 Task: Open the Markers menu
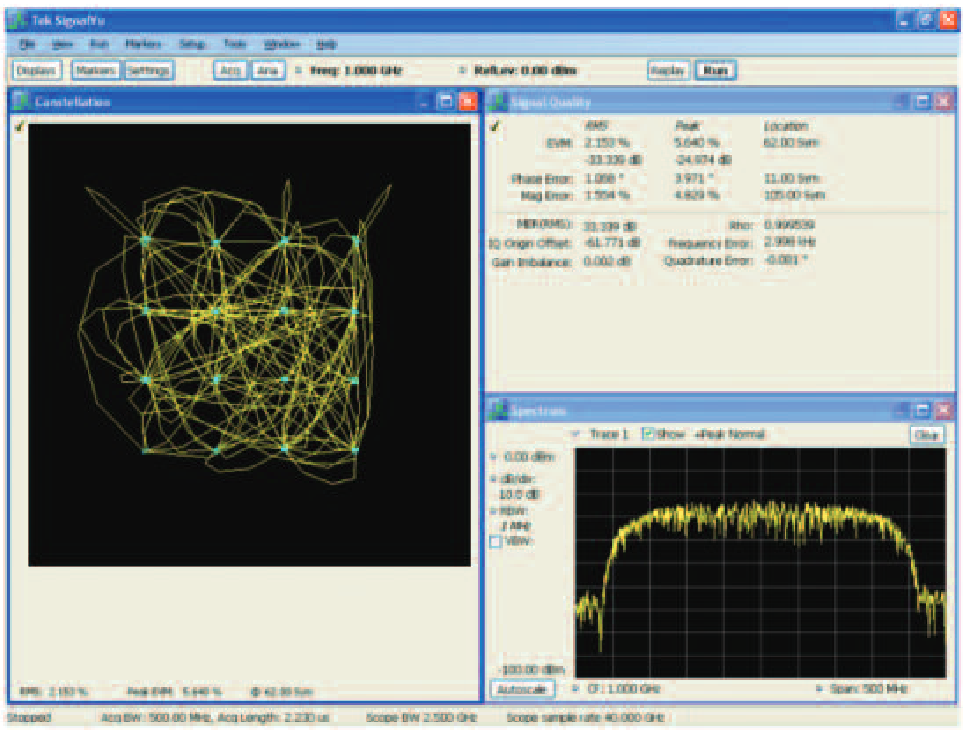click(x=143, y=43)
